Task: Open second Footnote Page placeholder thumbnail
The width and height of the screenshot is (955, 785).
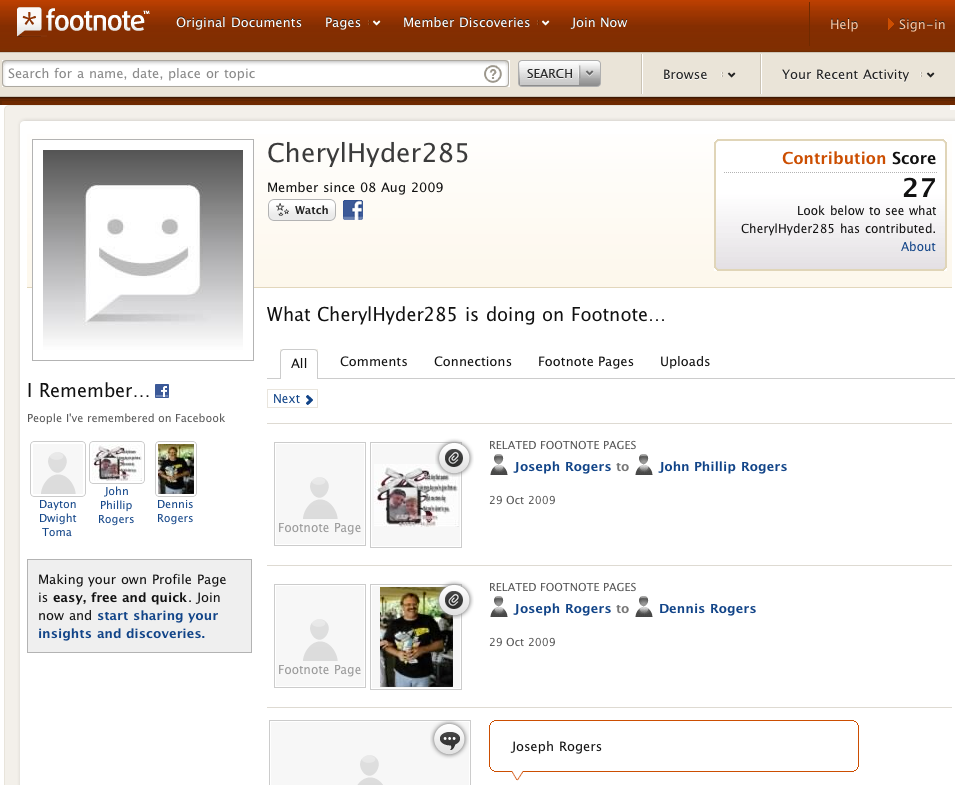Action: (320, 636)
